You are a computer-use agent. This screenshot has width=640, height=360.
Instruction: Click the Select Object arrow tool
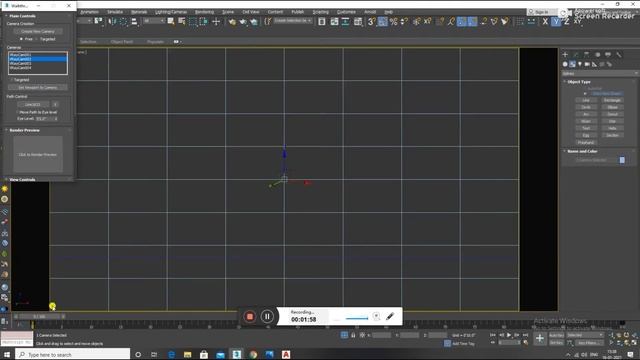click(171, 21)
